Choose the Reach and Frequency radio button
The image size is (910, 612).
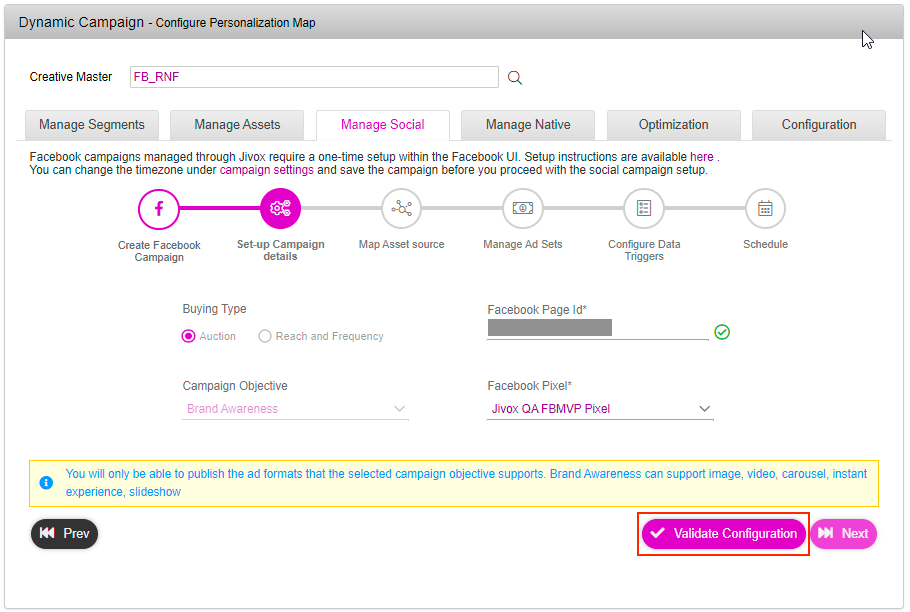coord(265,336)
